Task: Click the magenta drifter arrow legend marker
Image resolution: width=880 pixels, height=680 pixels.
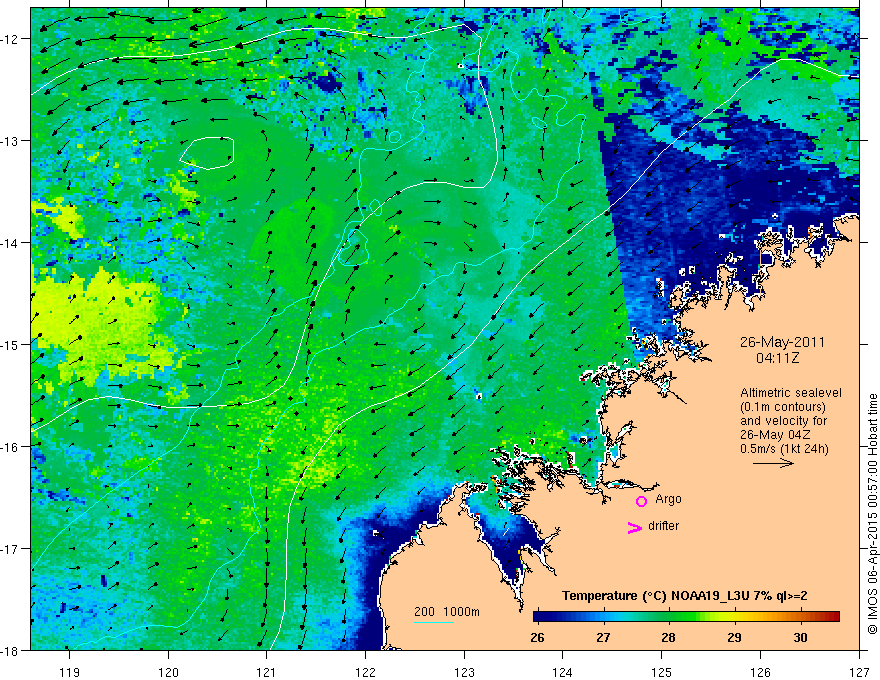Action: tap(634, 527)
